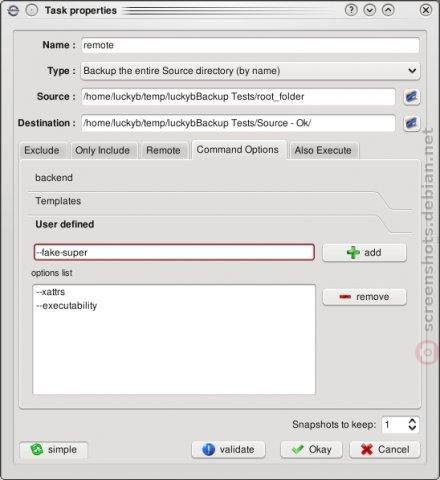Click the circular pin icon beside the window title
440x480 pixels.
tap(32, 11)
